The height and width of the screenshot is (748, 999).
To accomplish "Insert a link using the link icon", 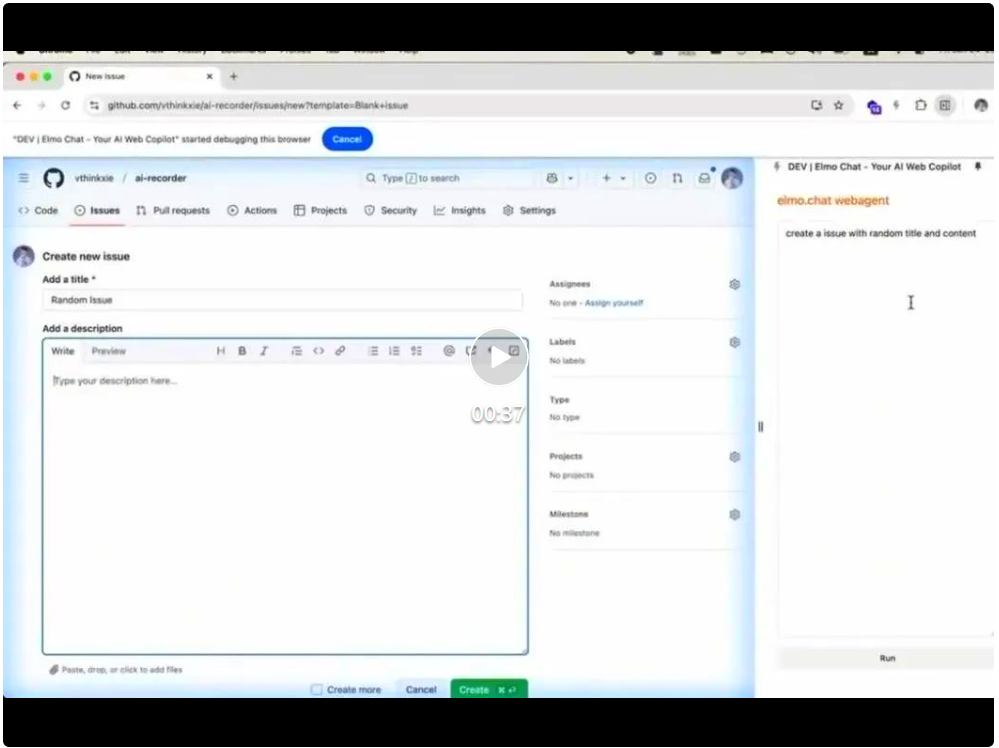I will coord(340,351).
